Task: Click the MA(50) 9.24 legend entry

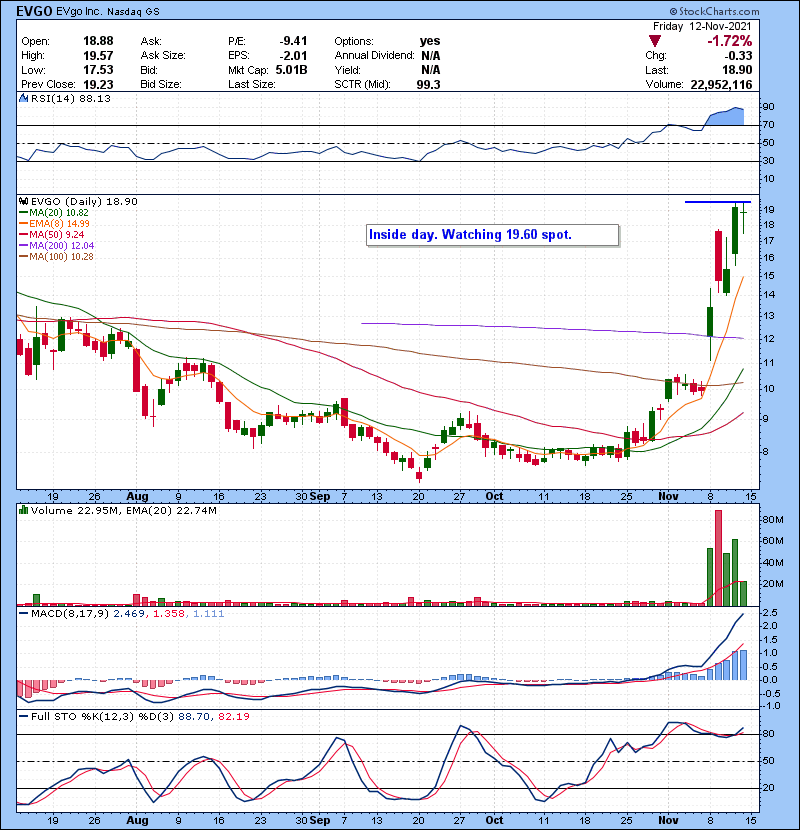Action: coord(51,234)
